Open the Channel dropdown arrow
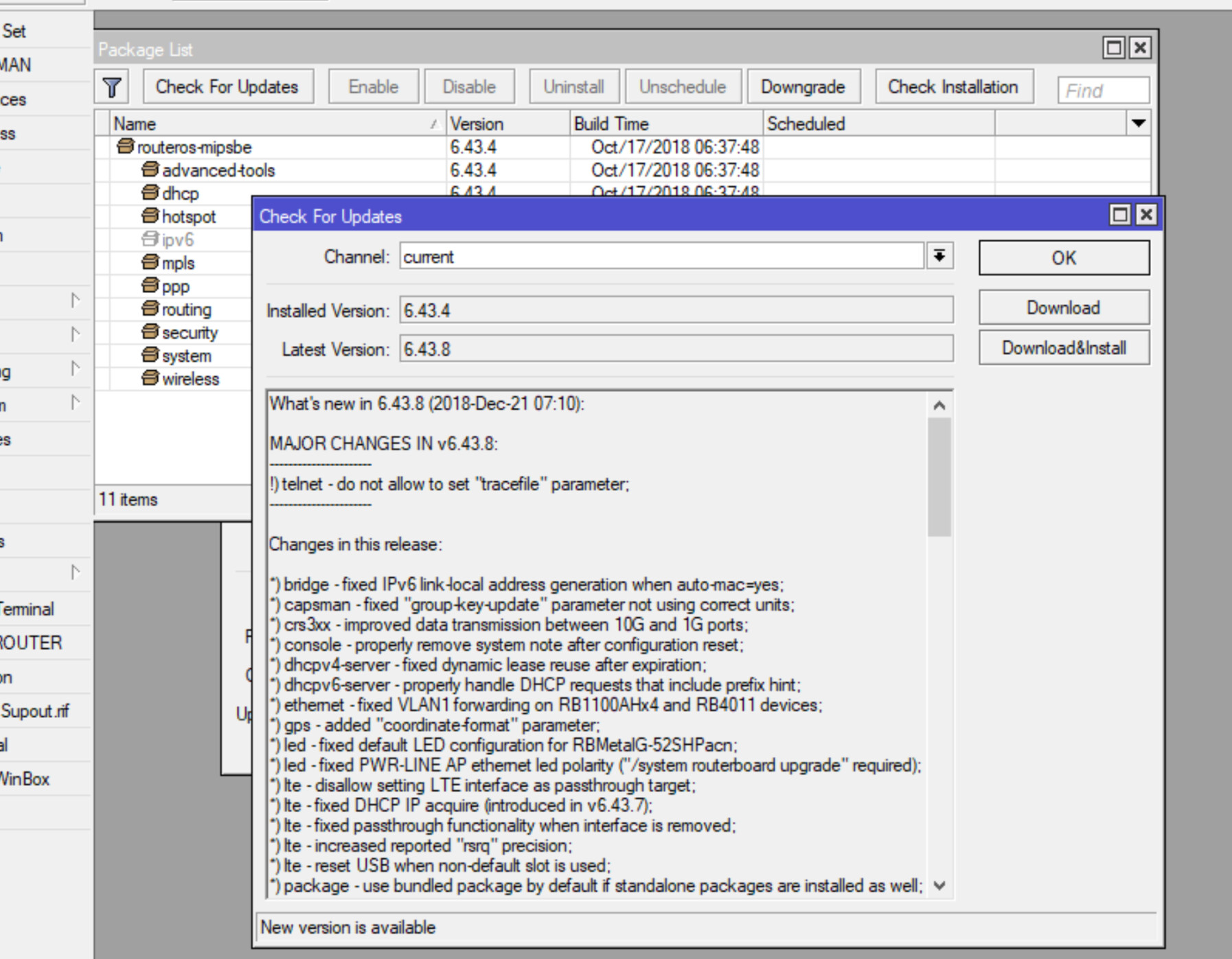Viewport: 1232px width, 959px height. [x=939, y=257]
